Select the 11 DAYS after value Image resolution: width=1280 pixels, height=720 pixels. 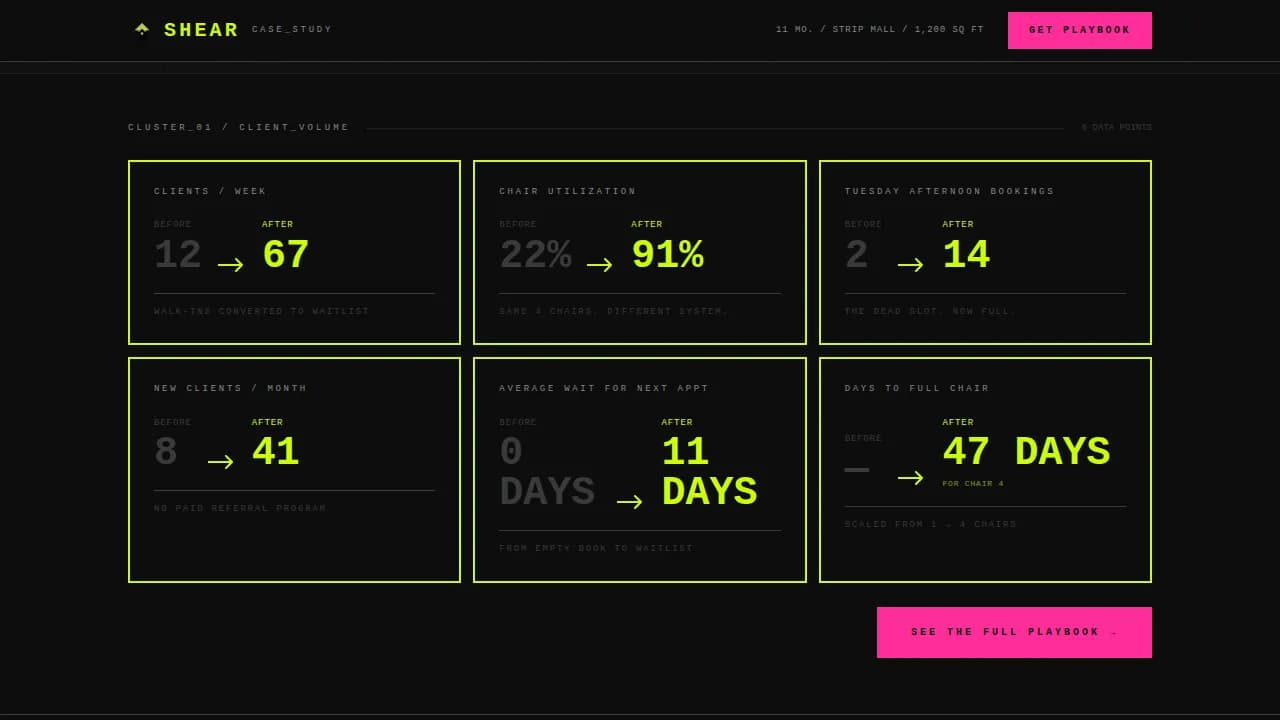[709, 472]
